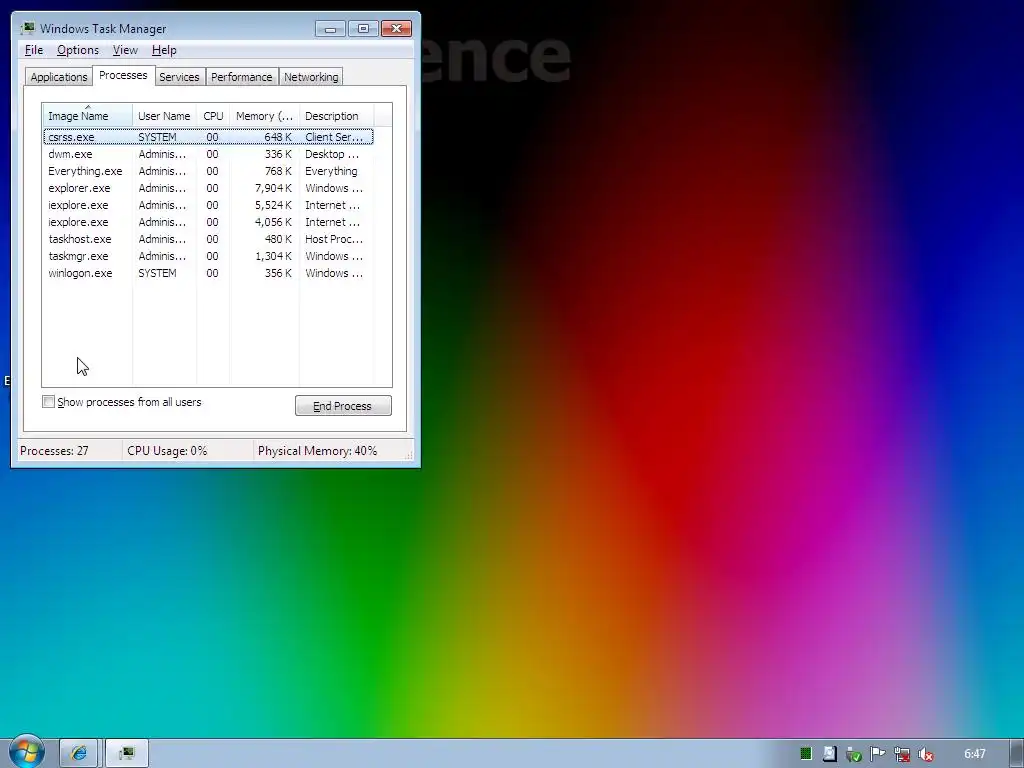The image size is (1024, 768).
Task: Click the network disconnected tray icon
Action: (x=902, y=754)
